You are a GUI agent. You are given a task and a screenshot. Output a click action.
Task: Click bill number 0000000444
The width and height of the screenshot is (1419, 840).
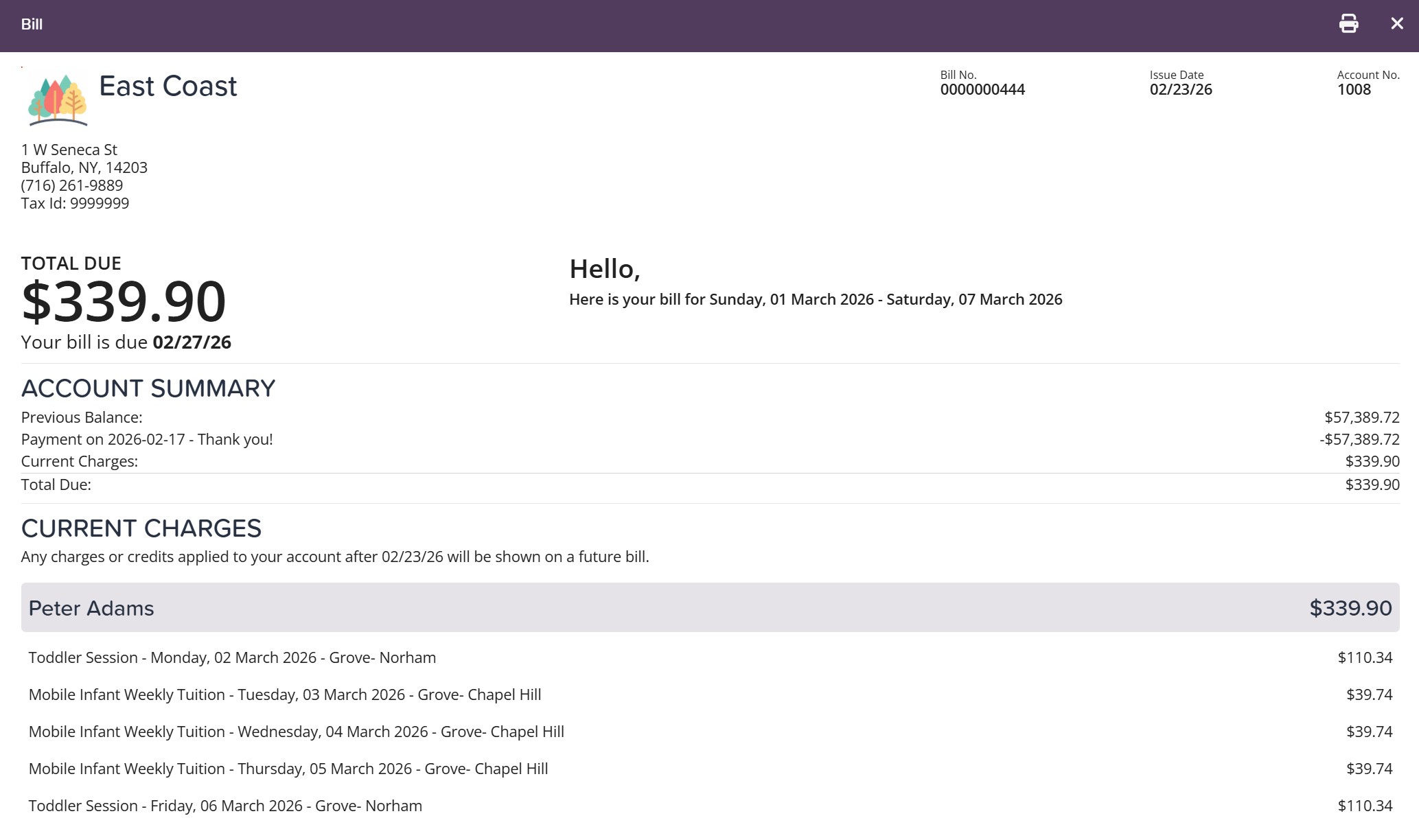(x=982, y=90)
